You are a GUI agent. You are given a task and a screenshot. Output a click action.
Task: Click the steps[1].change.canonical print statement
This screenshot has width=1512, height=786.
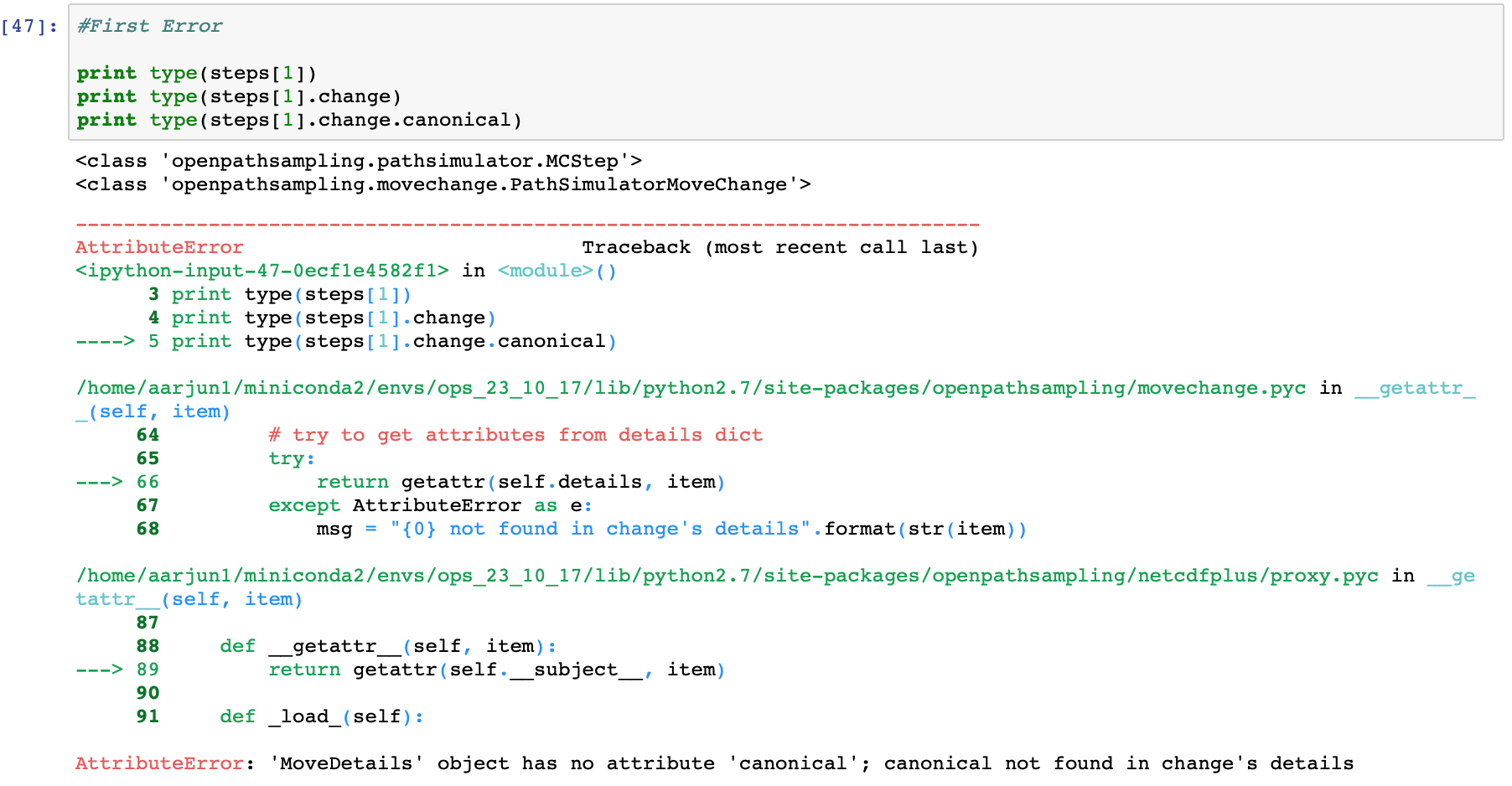pyautogui.click(x=298, y=120)
